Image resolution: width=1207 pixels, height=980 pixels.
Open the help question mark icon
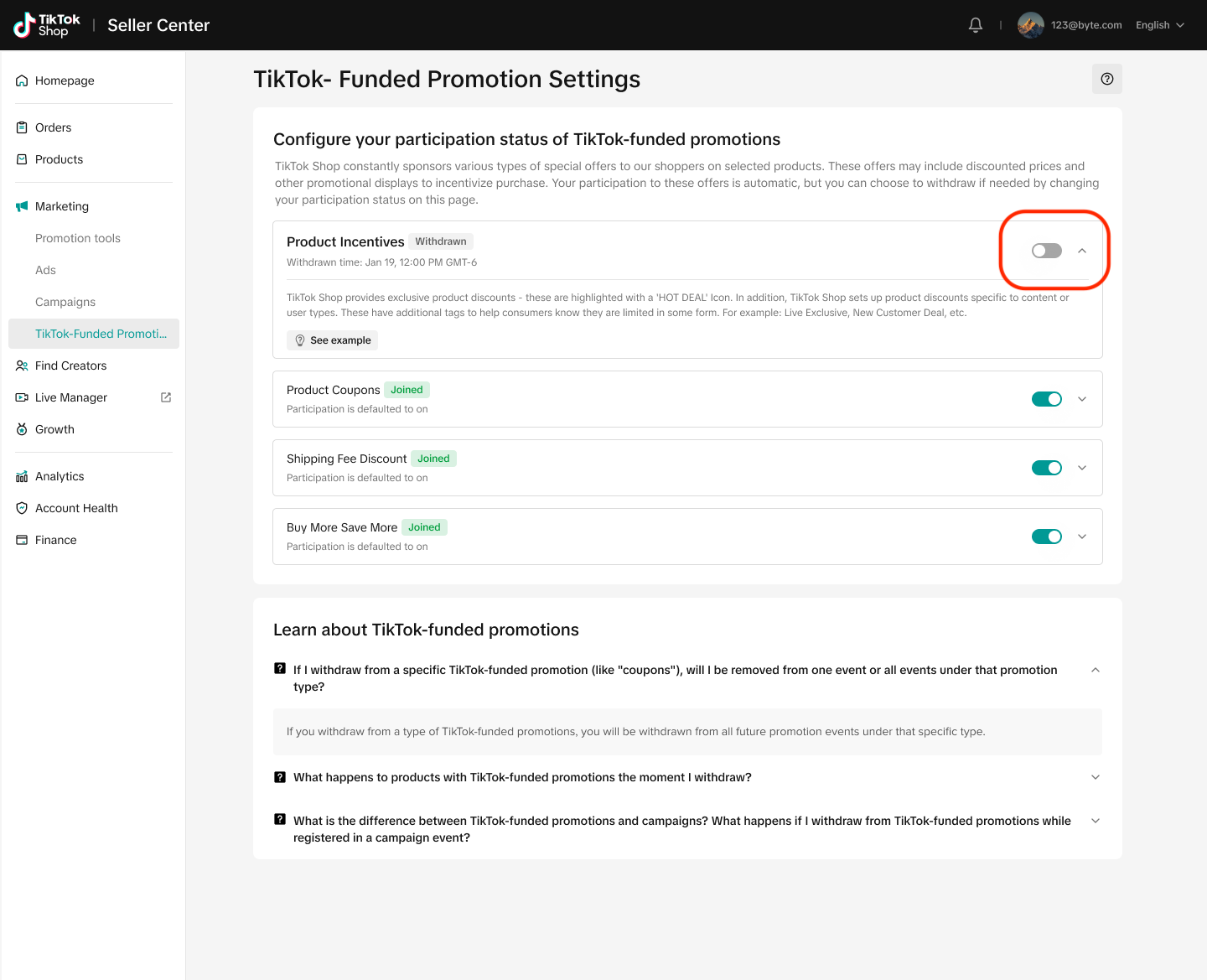(1107, 79)
